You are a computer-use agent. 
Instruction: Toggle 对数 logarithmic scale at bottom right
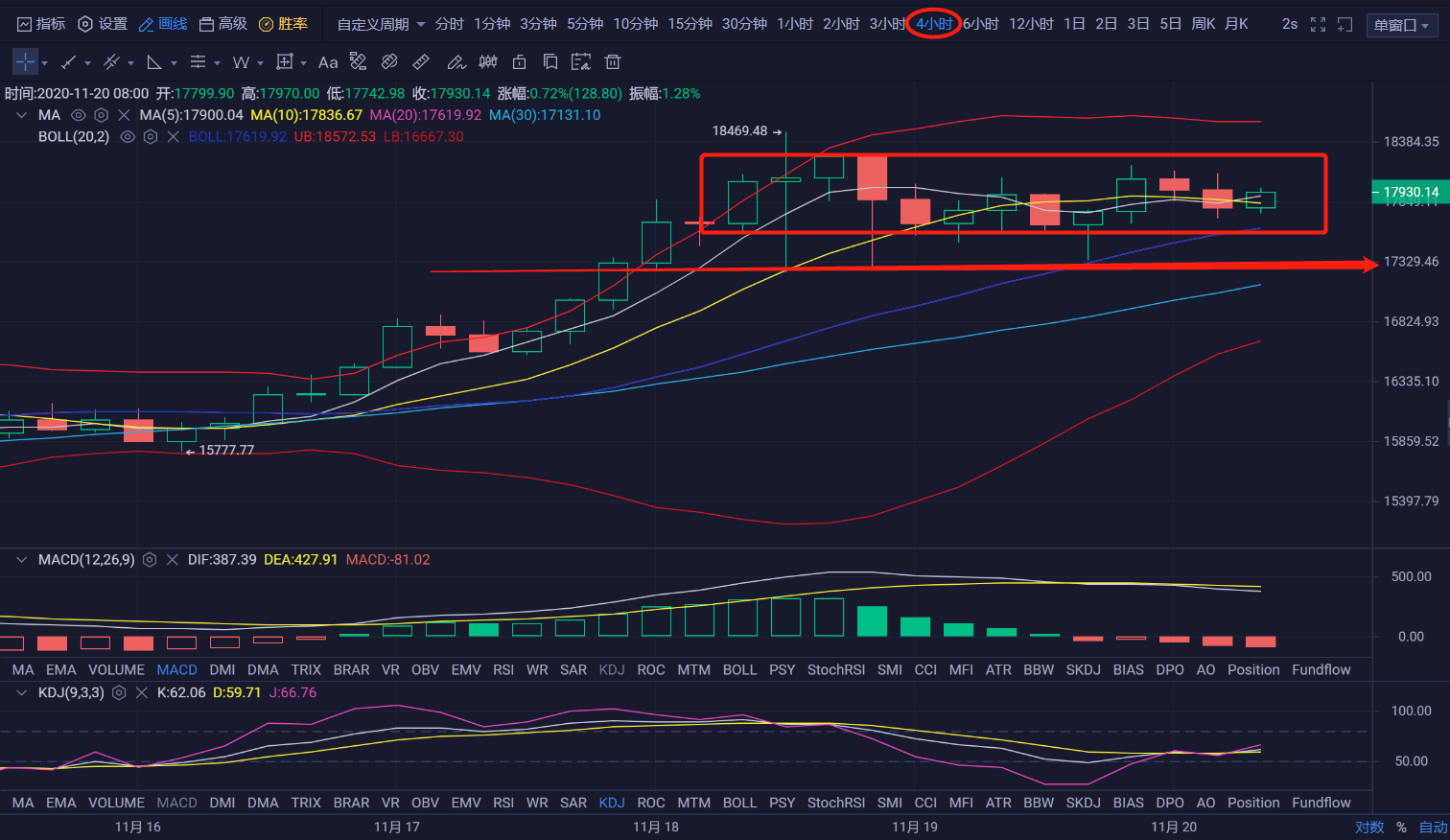1369,827
